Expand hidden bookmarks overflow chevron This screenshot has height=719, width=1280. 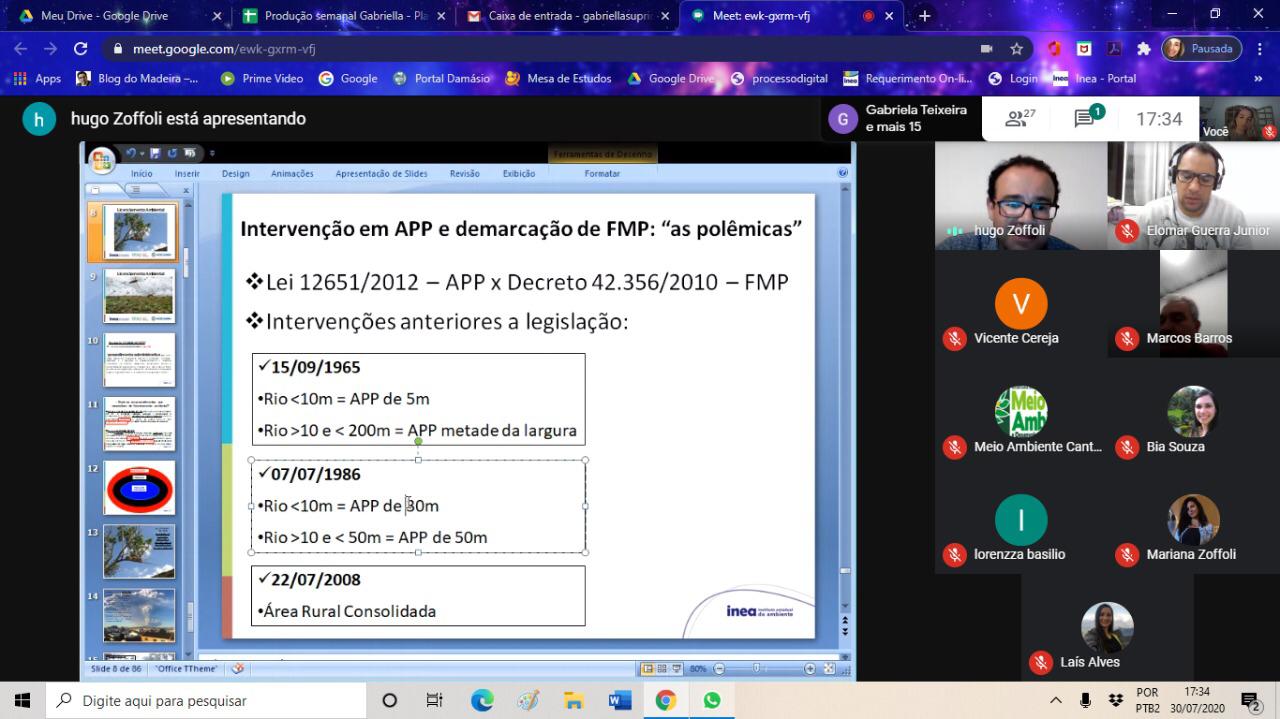[x=1257, y=78]
